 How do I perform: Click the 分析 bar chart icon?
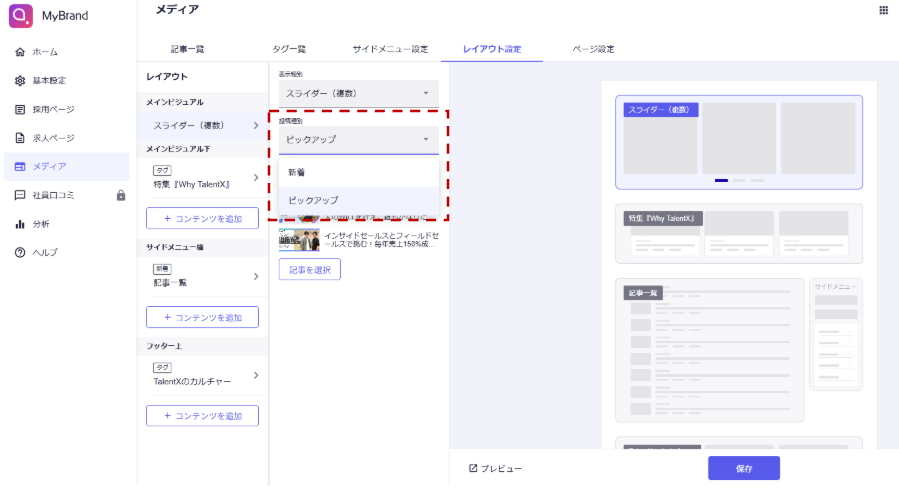click(20, 224)
